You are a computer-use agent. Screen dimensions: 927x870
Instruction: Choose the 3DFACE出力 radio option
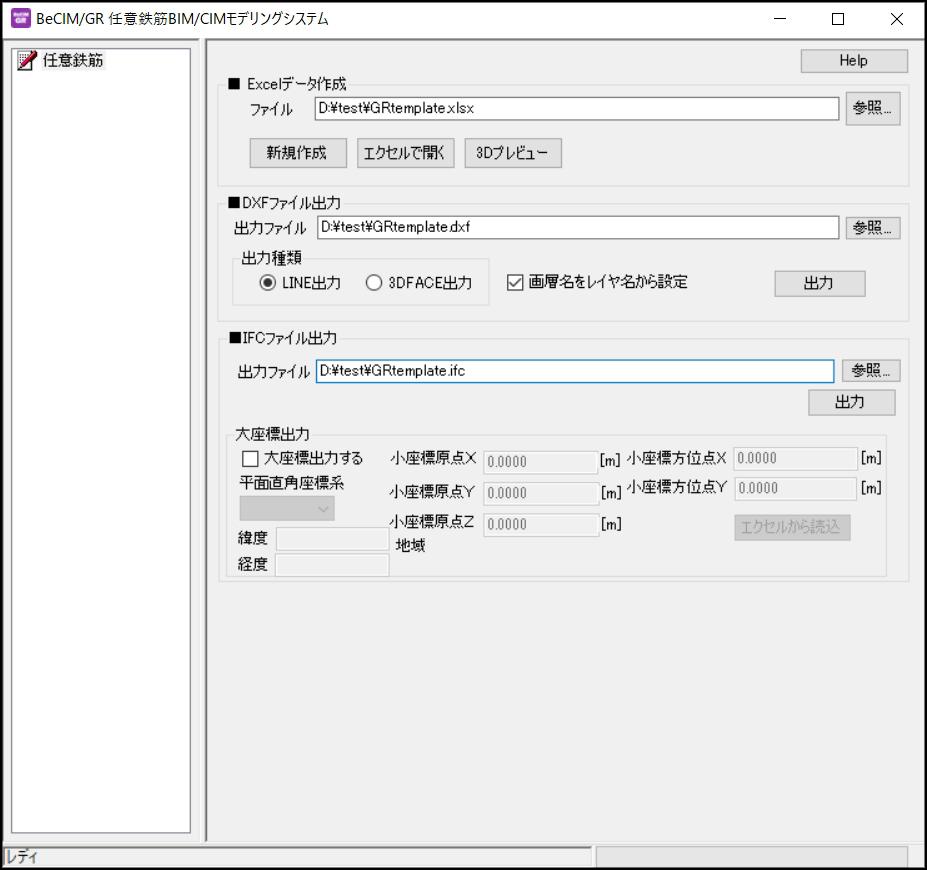click(374, 283)
